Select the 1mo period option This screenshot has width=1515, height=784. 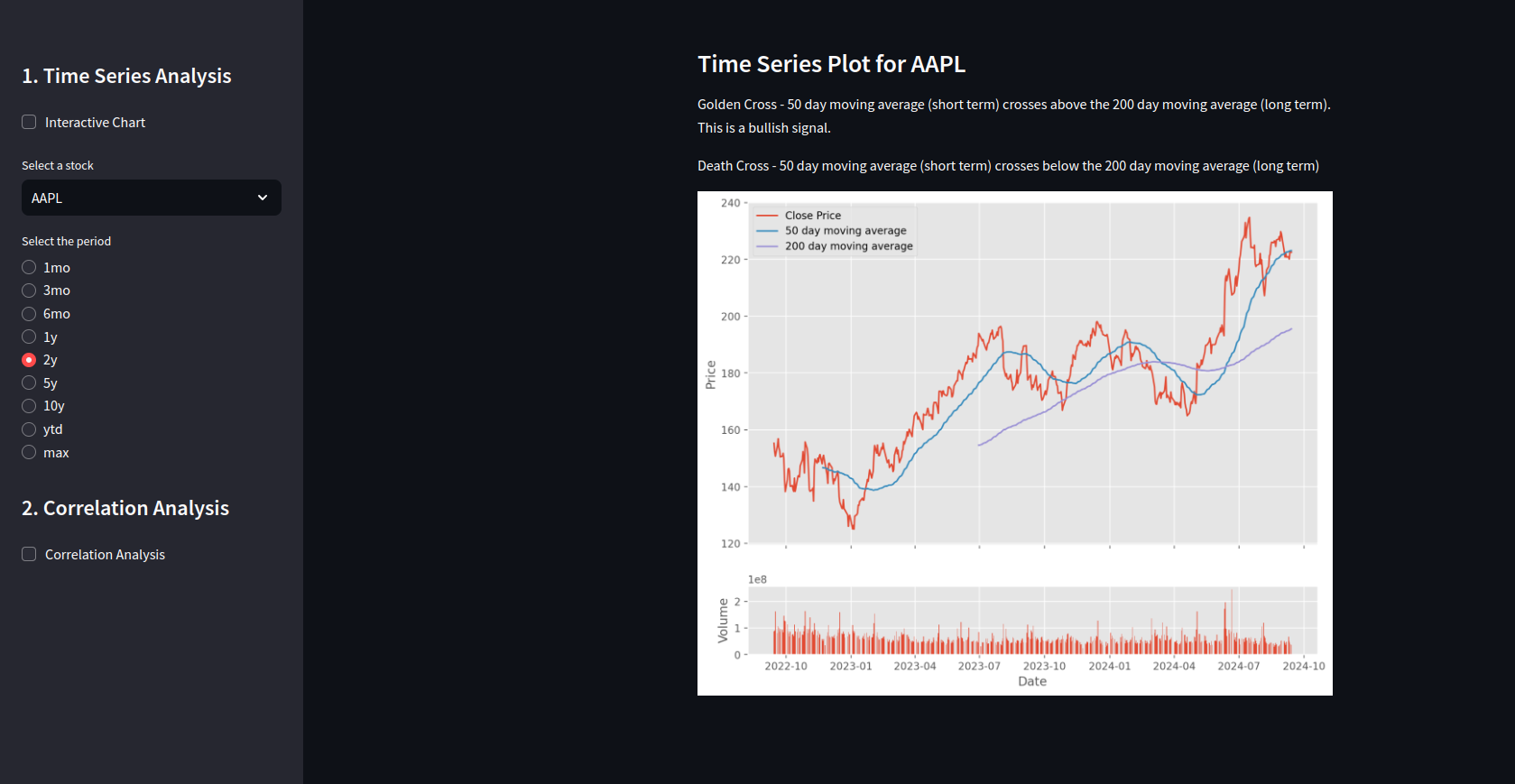[x=29, y=268]
